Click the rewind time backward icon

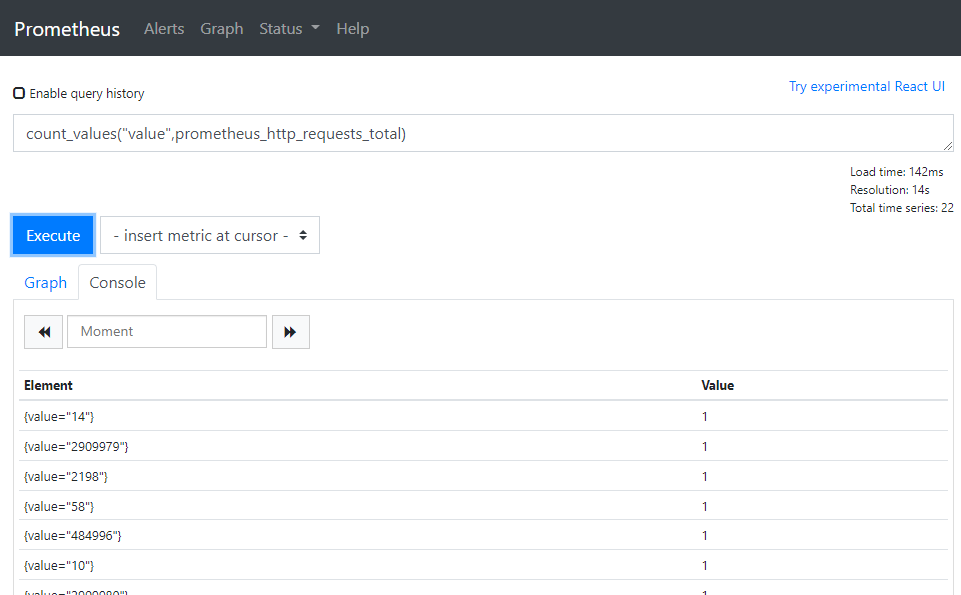click(43, 332)
